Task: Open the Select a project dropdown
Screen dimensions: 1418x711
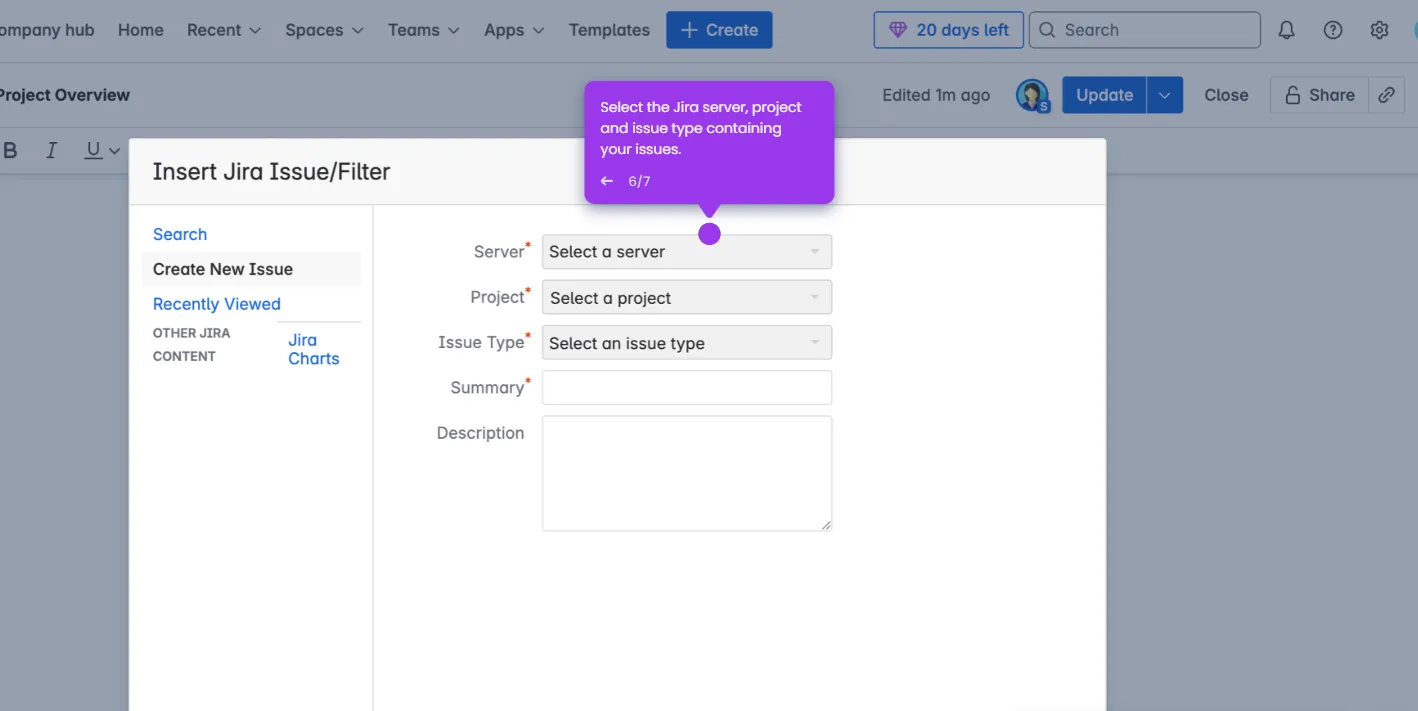Action: point(687,298)
